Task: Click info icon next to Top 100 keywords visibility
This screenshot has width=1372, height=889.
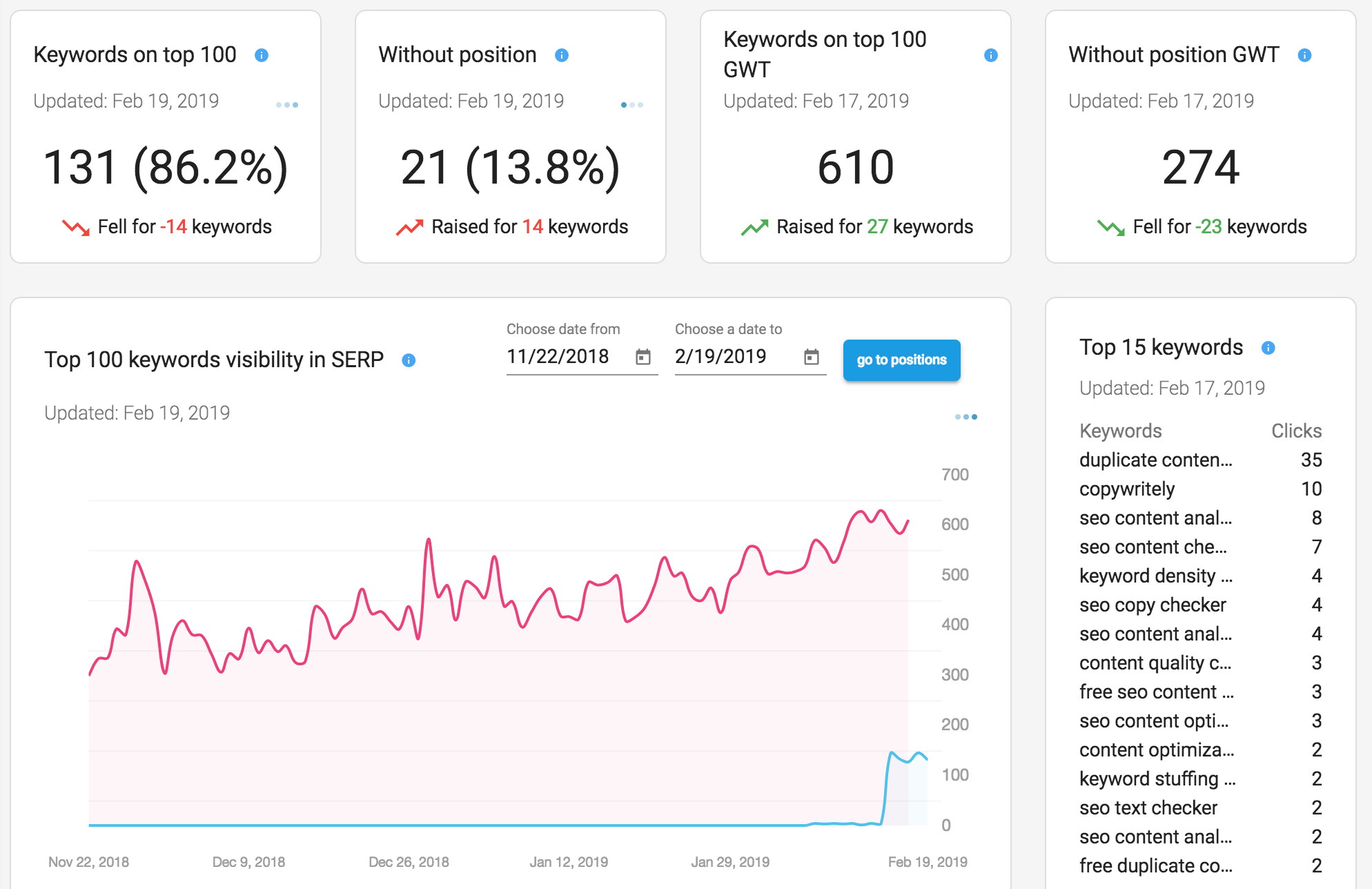Action: [409, 360]
